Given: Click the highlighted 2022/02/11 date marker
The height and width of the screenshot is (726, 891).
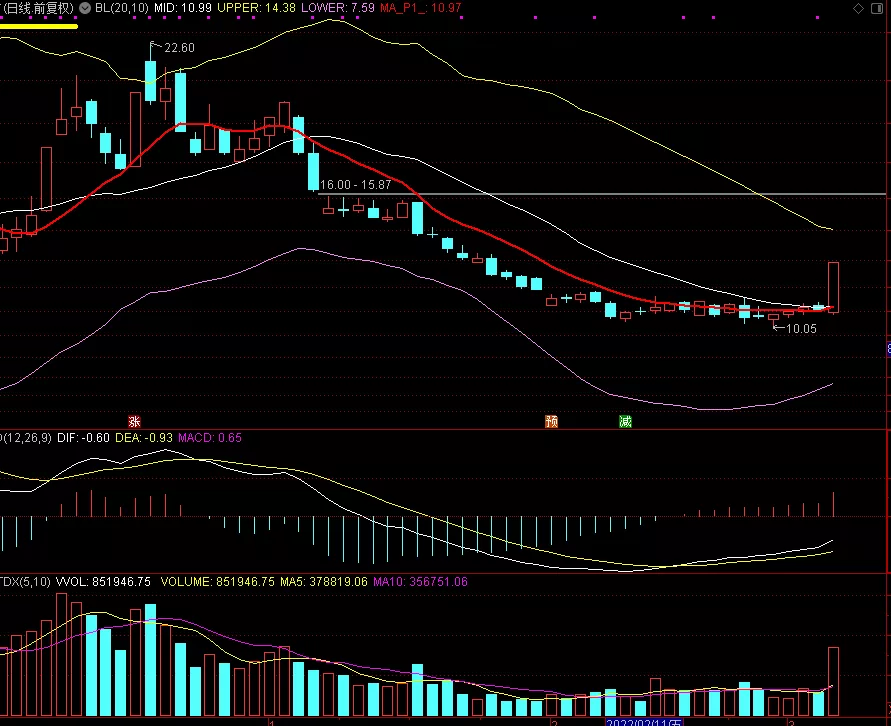Looking at the screenshot, I should click(644, 722).
